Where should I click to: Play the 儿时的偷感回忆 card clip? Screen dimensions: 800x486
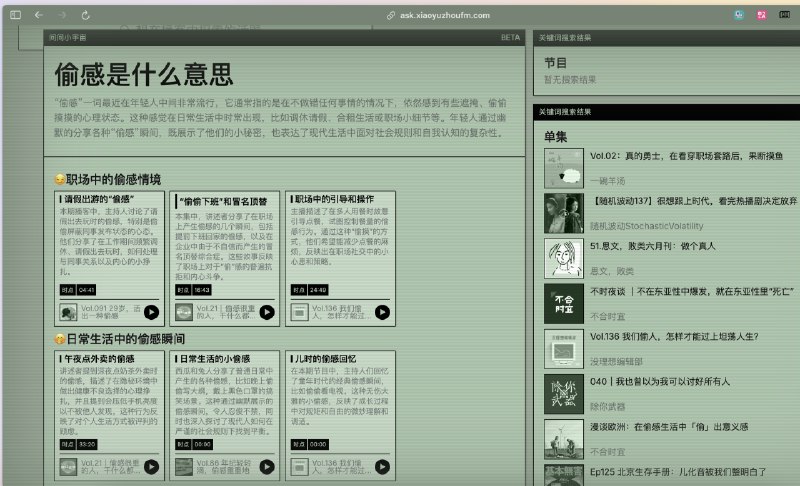tap(382, 467)
